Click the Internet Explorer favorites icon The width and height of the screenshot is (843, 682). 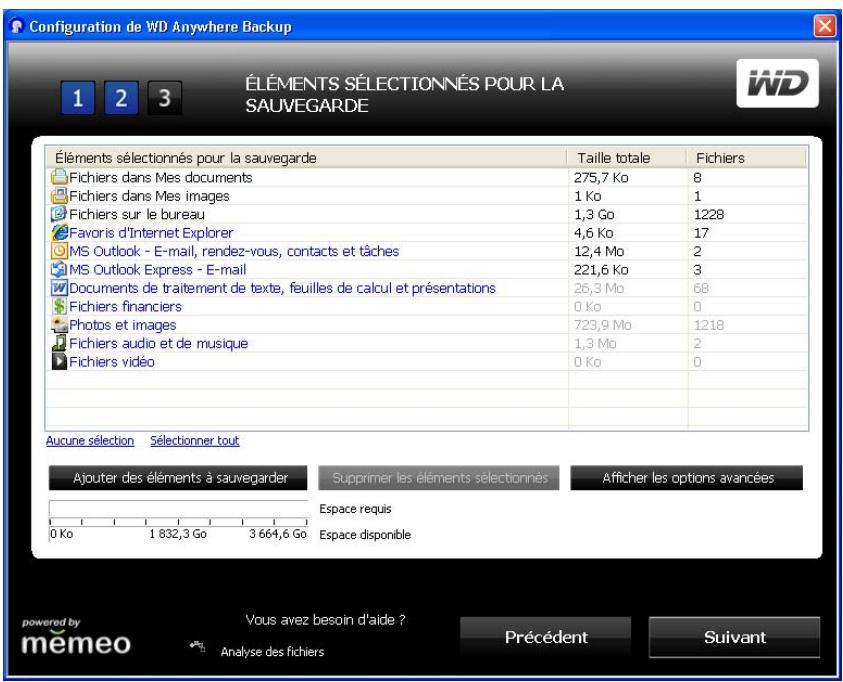pyautogui.click(x=59, y=233)
